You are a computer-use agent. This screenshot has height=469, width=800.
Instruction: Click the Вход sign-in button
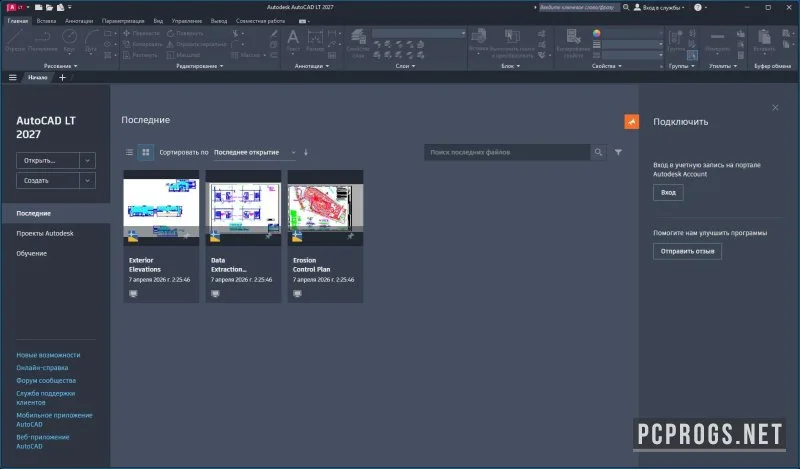click(x=668, y=192)
